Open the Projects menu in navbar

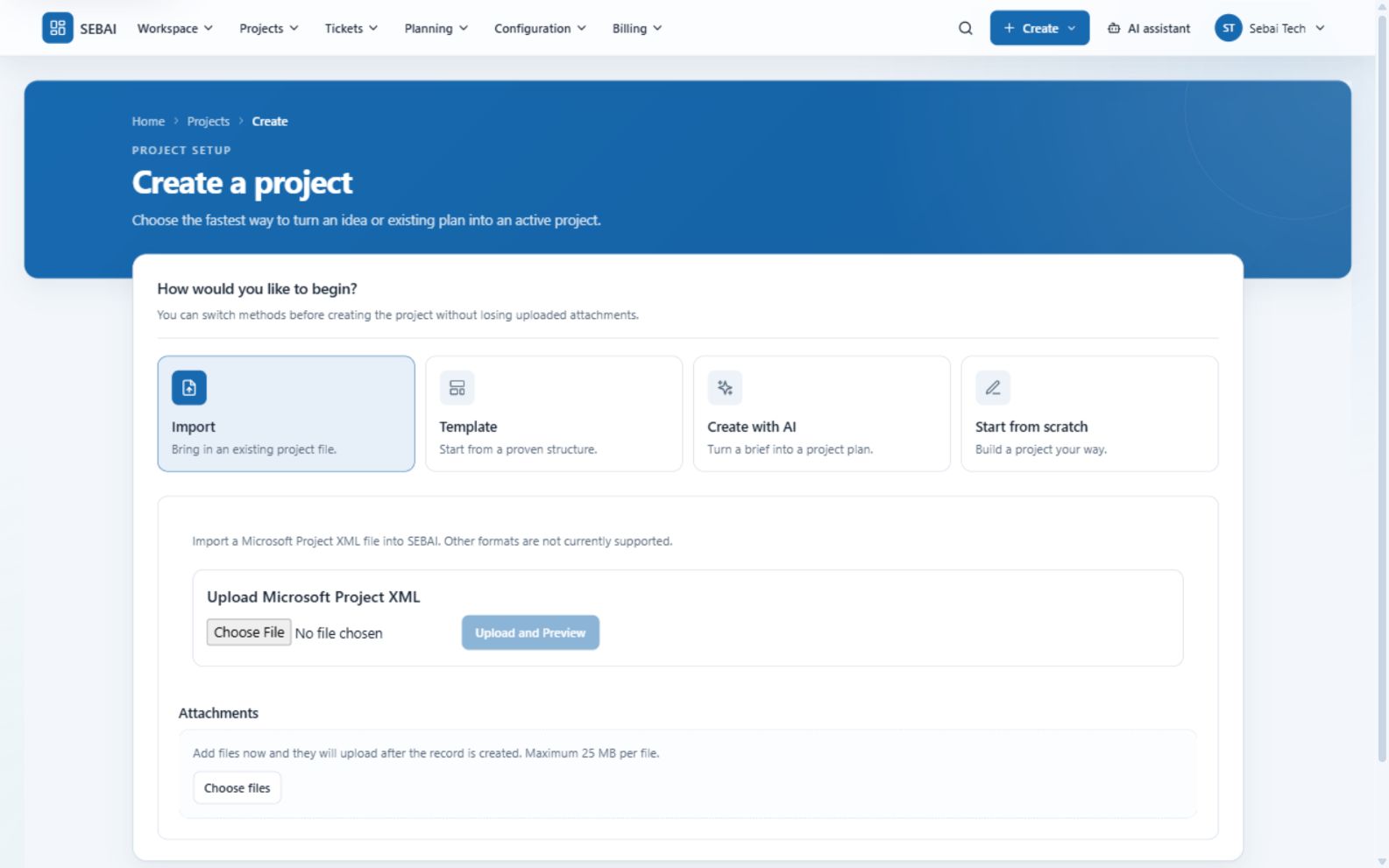[x=269, y=28]
